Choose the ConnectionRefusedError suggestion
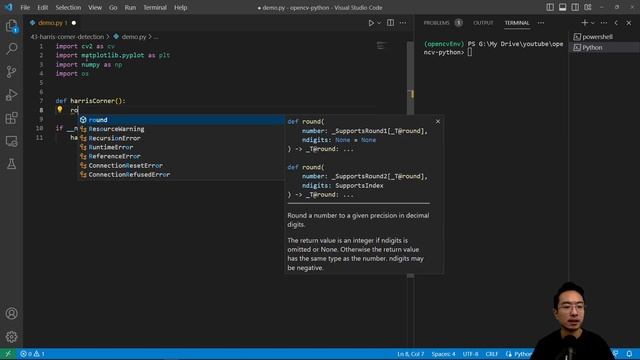Screen dimensions: 640x360 click(182, 174)
